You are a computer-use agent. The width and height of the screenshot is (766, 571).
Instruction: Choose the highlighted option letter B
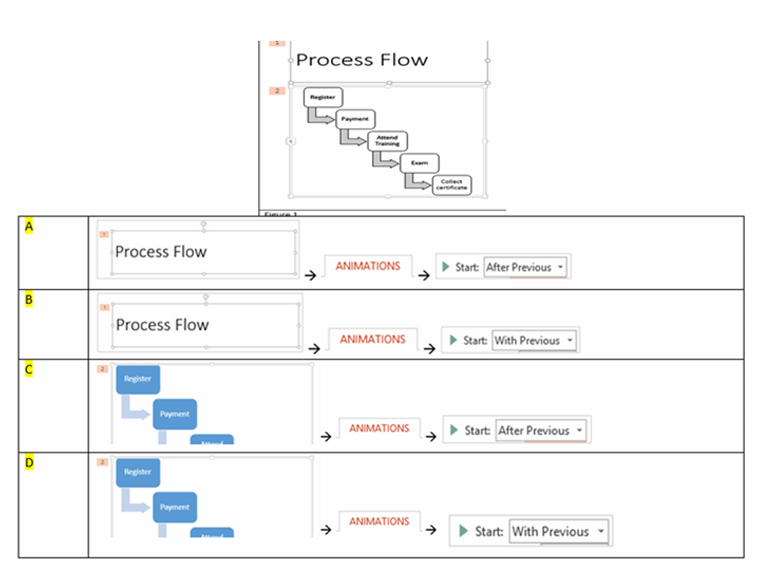click(29, 299)
